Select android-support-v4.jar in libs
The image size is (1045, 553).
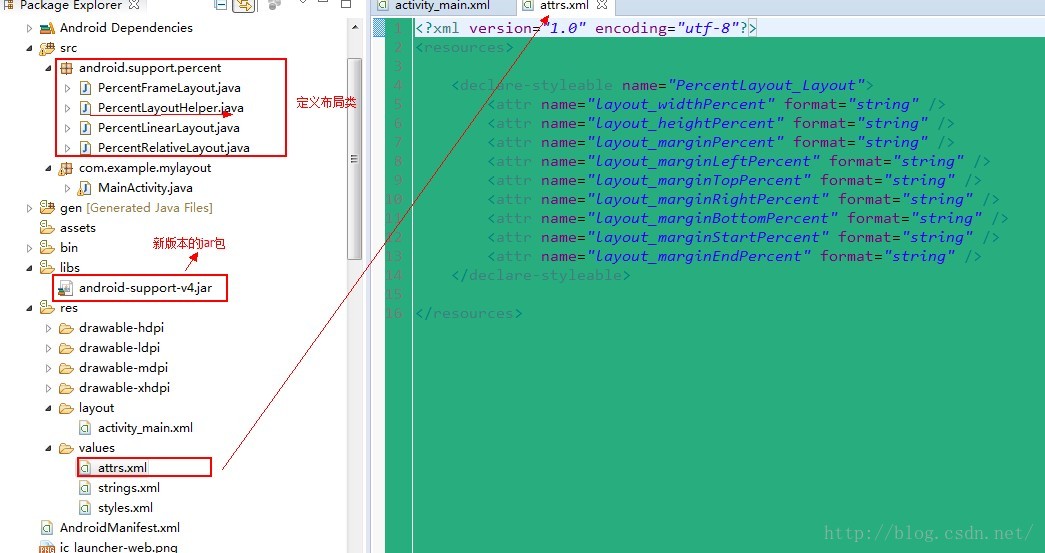click(x=145, y=288)
